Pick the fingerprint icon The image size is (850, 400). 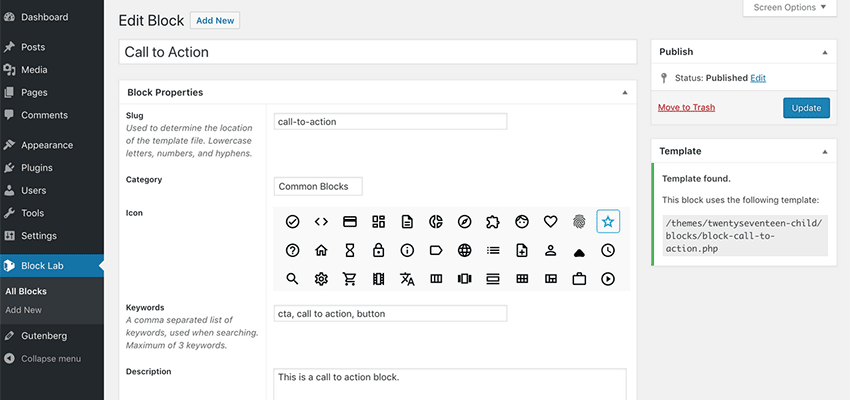tap(579, 221)
